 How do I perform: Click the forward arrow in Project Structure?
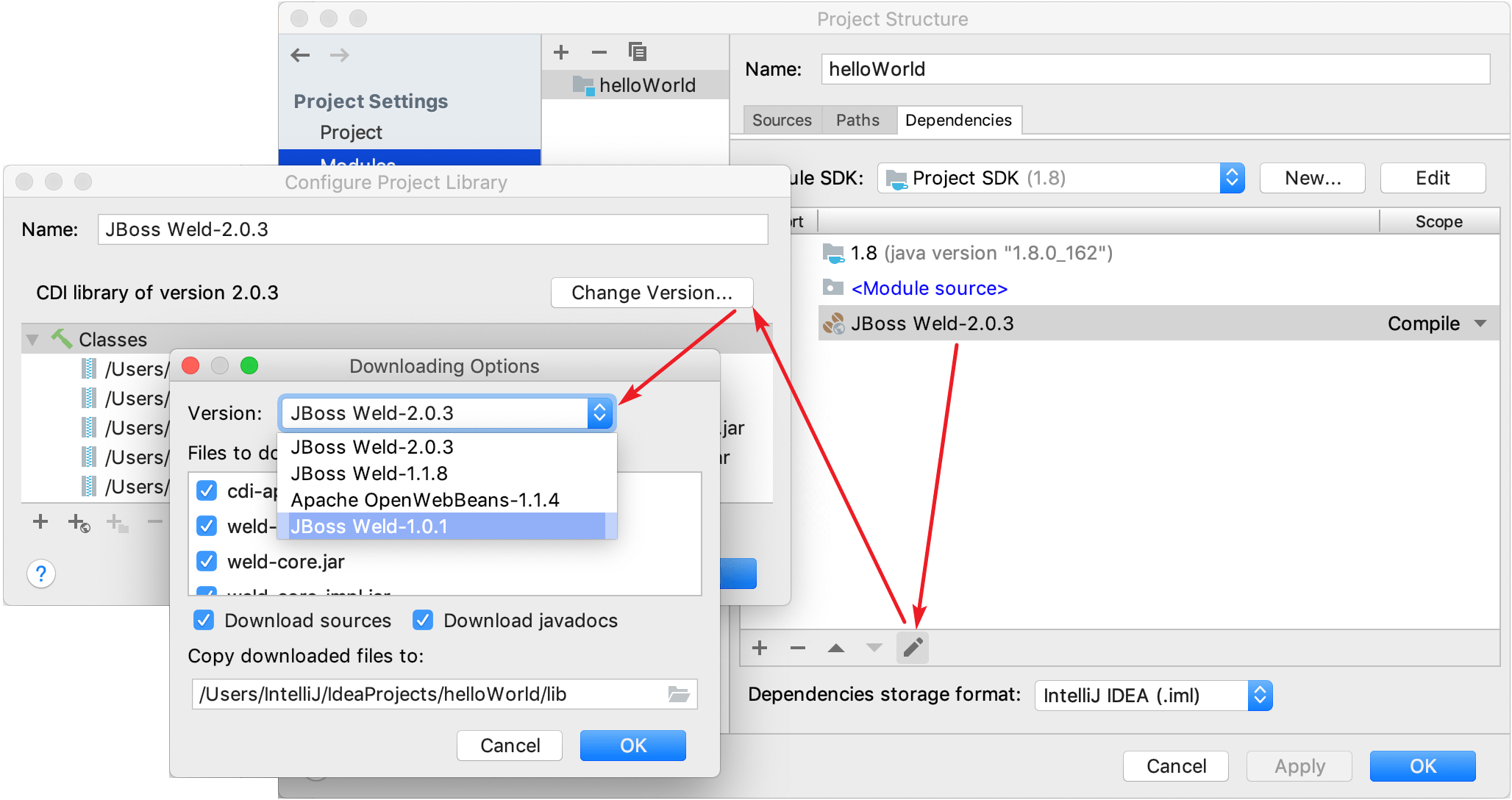click(x=339, y=55)
